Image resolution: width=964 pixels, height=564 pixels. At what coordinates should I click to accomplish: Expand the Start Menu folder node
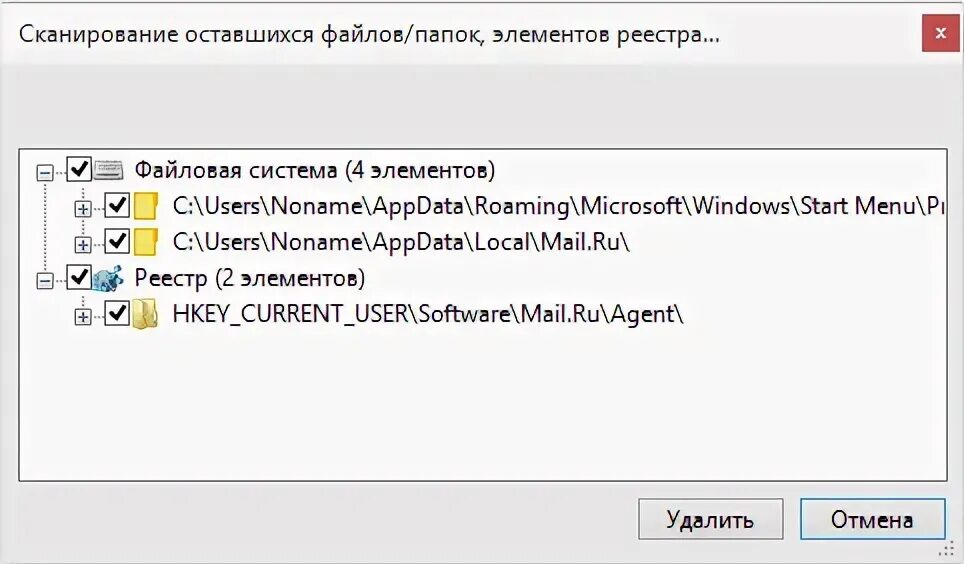[82, 209]
